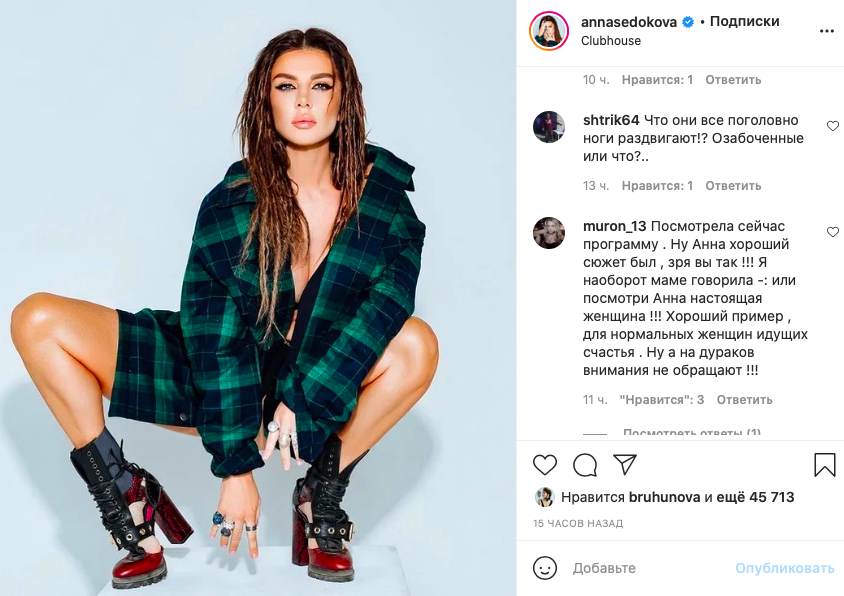Screen dimensions: 844x596
Task: Open annasedokova username link
Action: (629, 22)
